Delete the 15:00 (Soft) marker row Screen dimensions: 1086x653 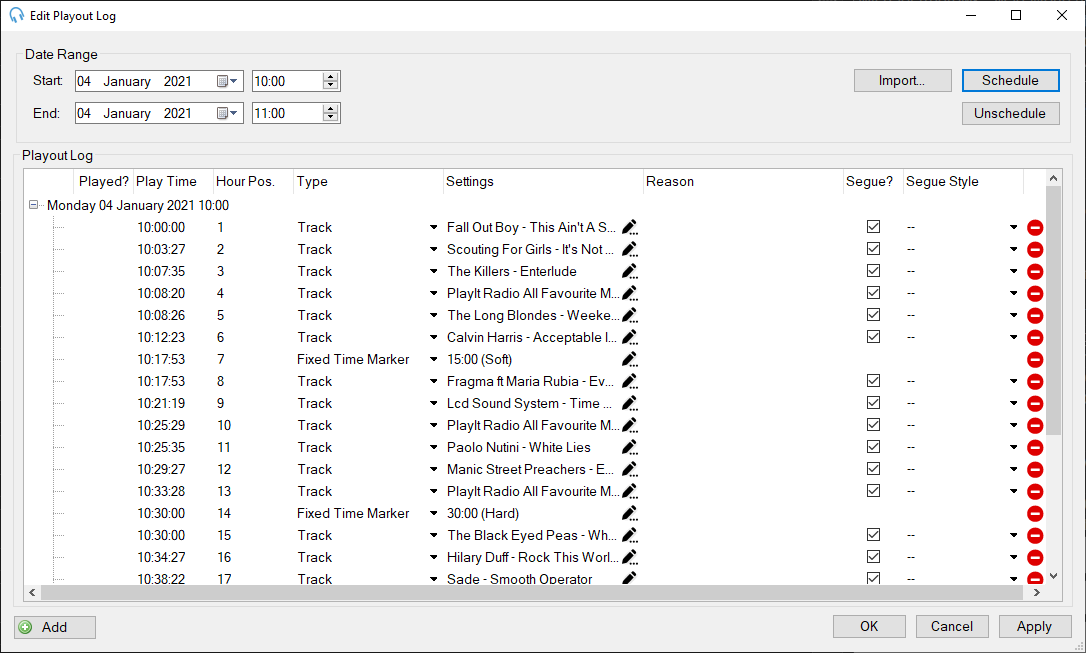(1035, 359)
